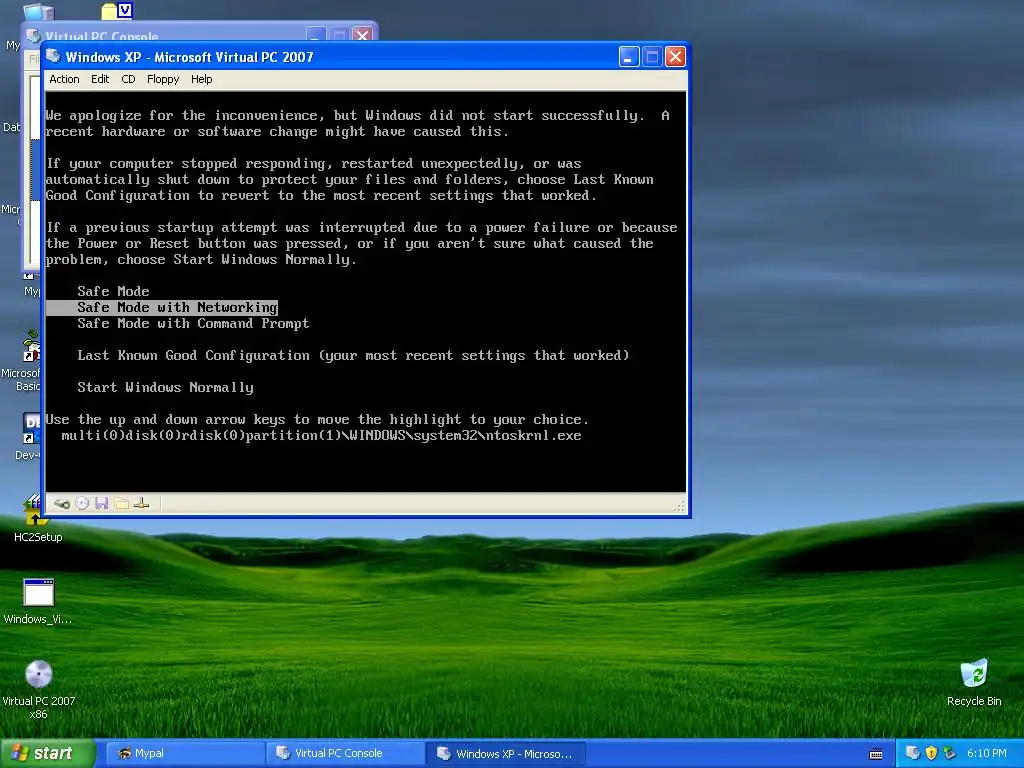Select the Windows_Vi... desktop file icon
Screen dimensions: 1024x768
click(38, 601)
